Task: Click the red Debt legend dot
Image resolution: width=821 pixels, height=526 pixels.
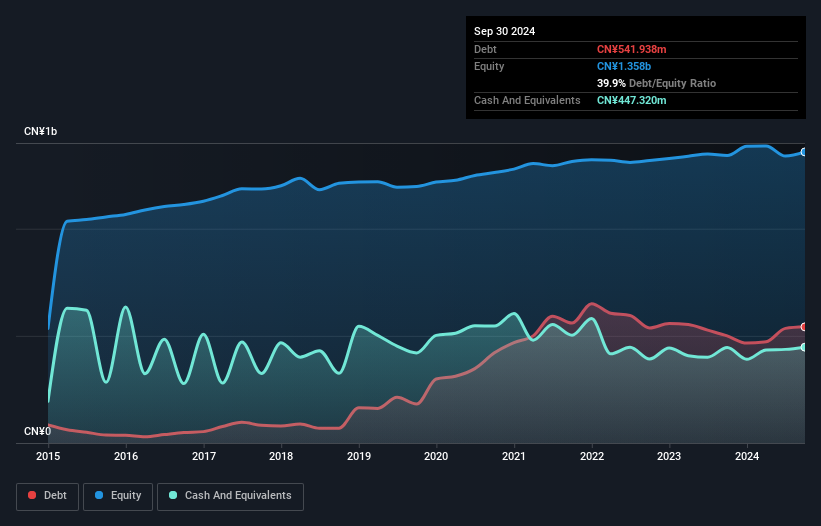Action: pos(32,495)
